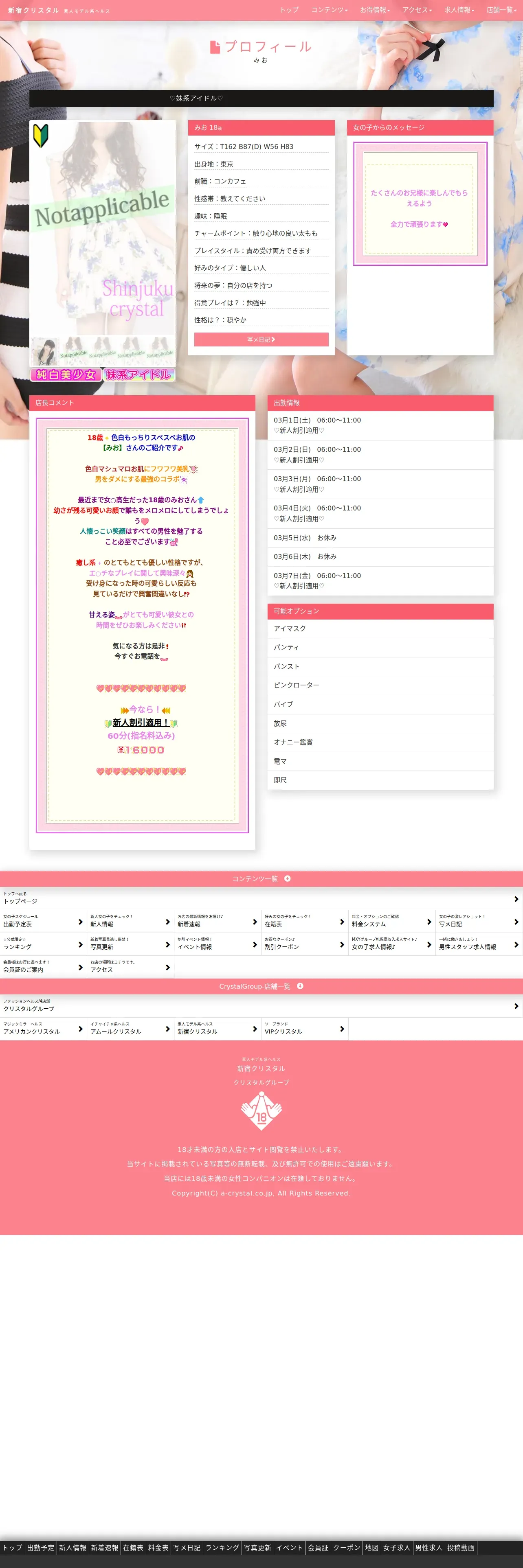The height and width of the screenshot is (1568, 523).
Task: Open the 店舗一覧 dropdown menu
Action: click(501, 10)
